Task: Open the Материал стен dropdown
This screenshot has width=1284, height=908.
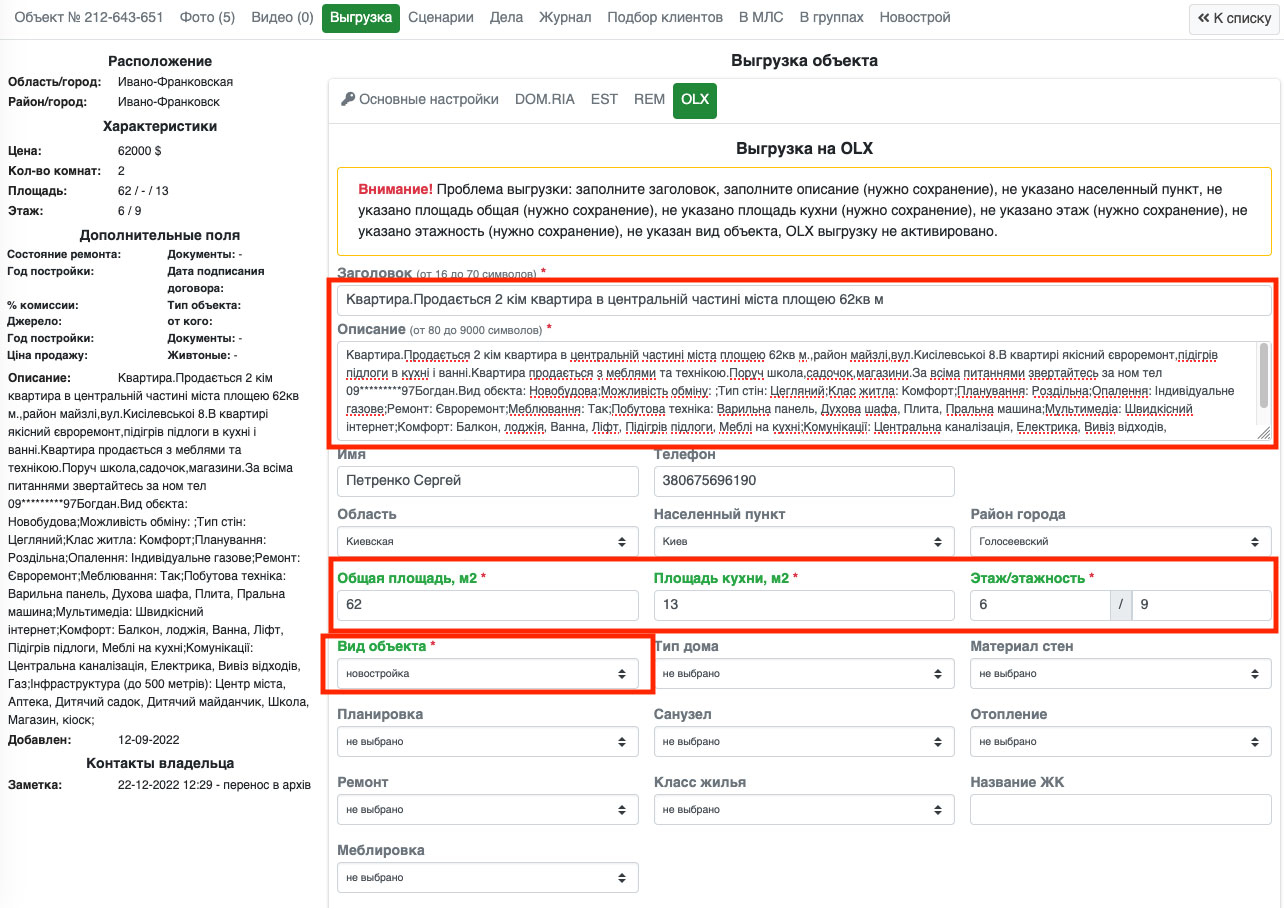Action: (x=1121, y=674)
